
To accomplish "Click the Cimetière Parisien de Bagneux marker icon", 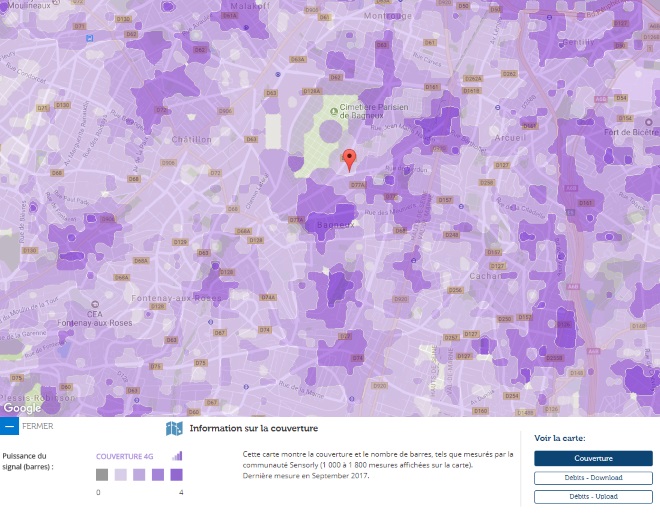I will click(x=334, y=111).
